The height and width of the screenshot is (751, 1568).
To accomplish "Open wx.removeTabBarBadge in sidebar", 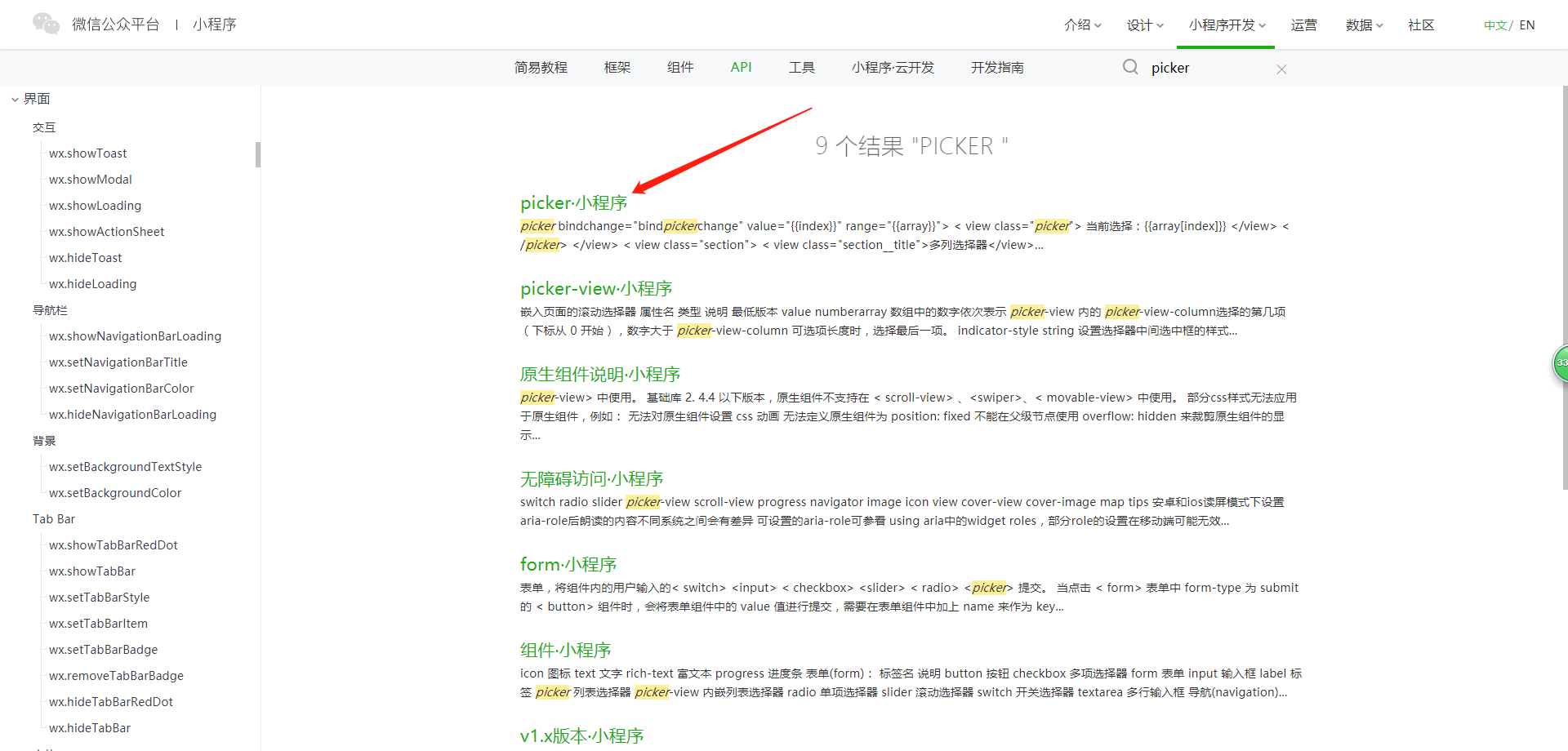I will point(116,676).
